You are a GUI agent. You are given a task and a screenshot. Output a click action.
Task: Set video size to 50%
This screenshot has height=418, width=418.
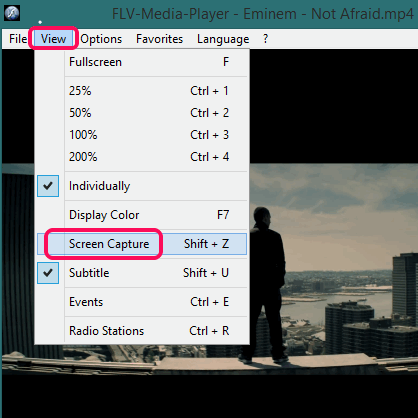pos(142,113)
